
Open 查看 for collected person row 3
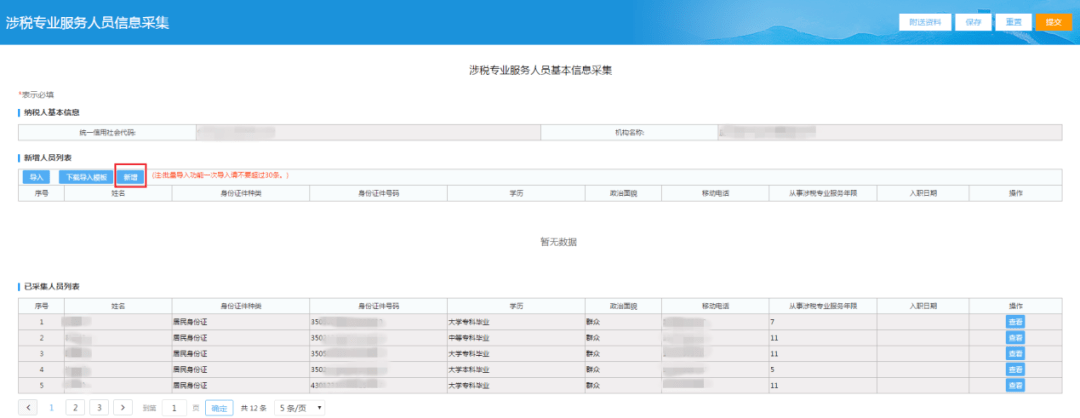coord(1015,354)
